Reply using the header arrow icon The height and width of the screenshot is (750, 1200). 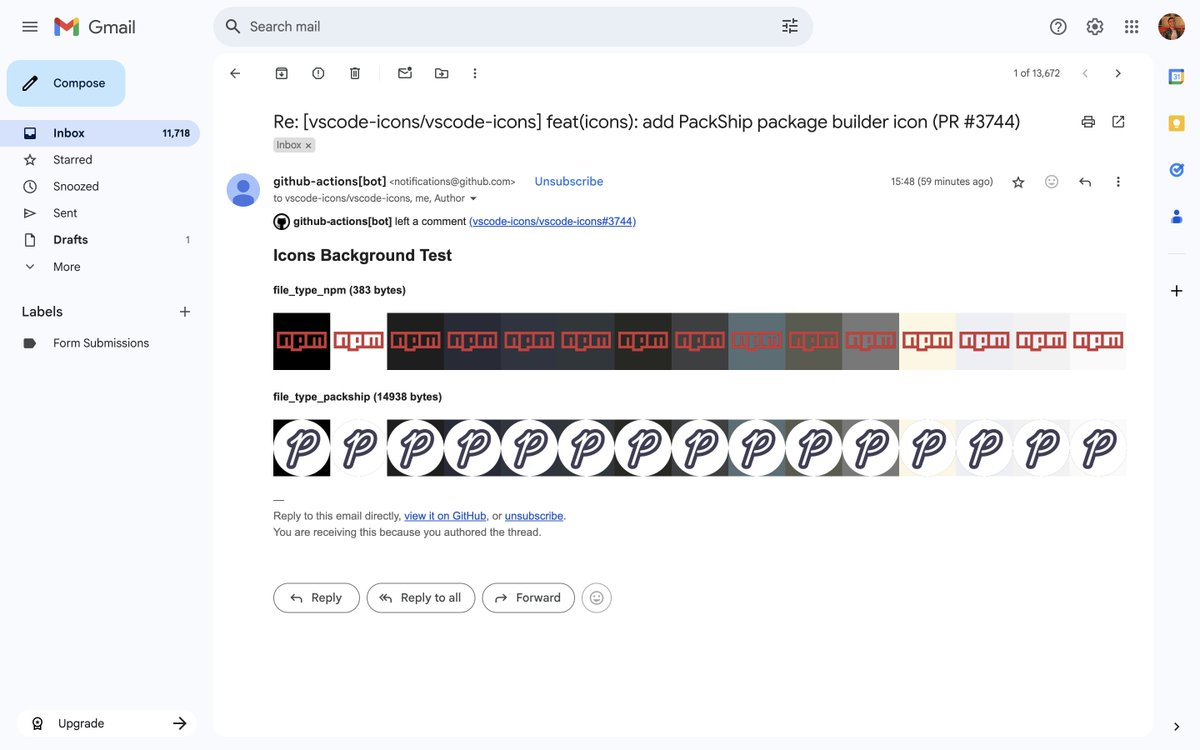point(1085,182)
